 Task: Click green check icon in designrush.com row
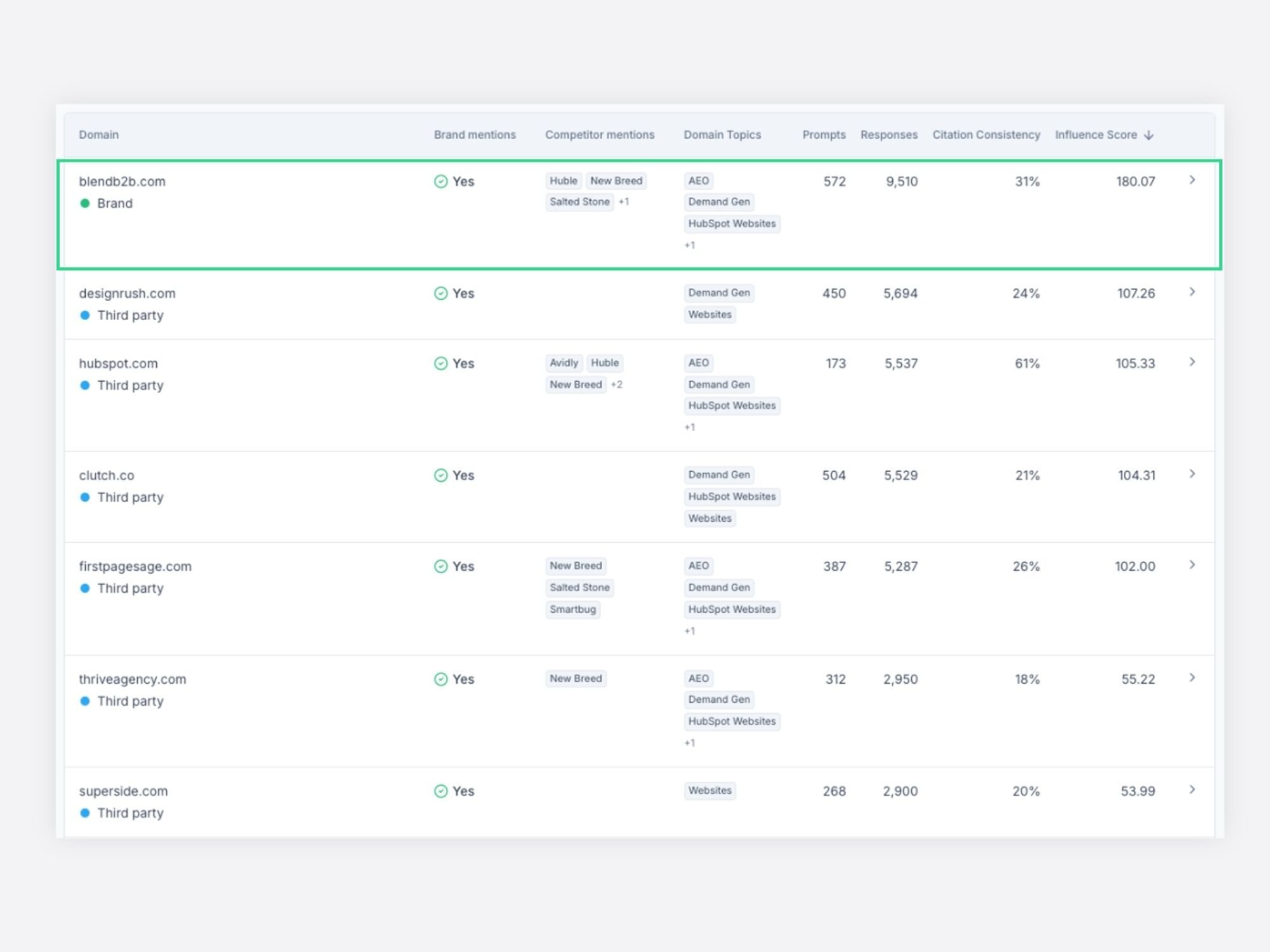point(441,293)
